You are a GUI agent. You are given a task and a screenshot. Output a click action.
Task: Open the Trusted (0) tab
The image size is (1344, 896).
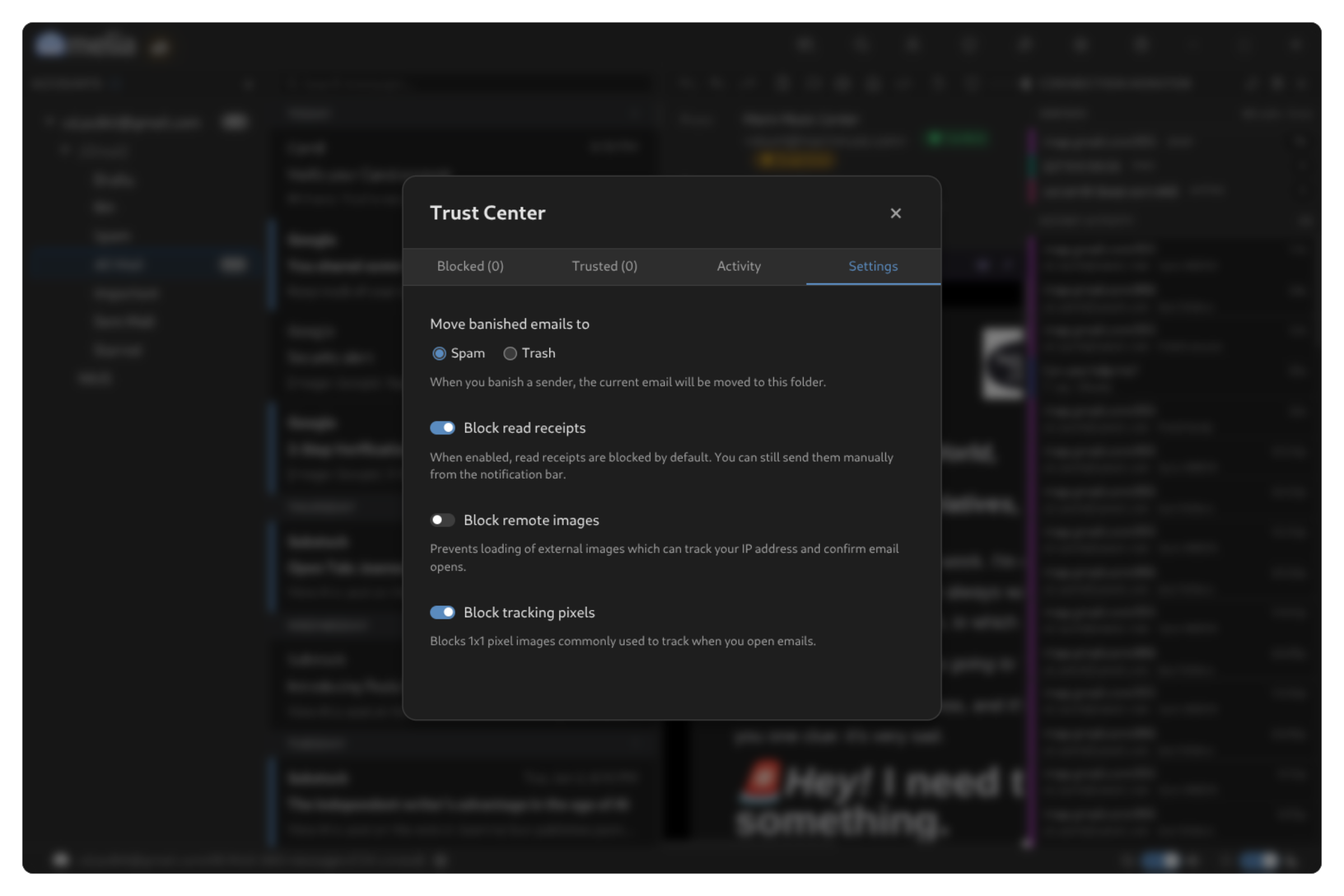[605, 267]
